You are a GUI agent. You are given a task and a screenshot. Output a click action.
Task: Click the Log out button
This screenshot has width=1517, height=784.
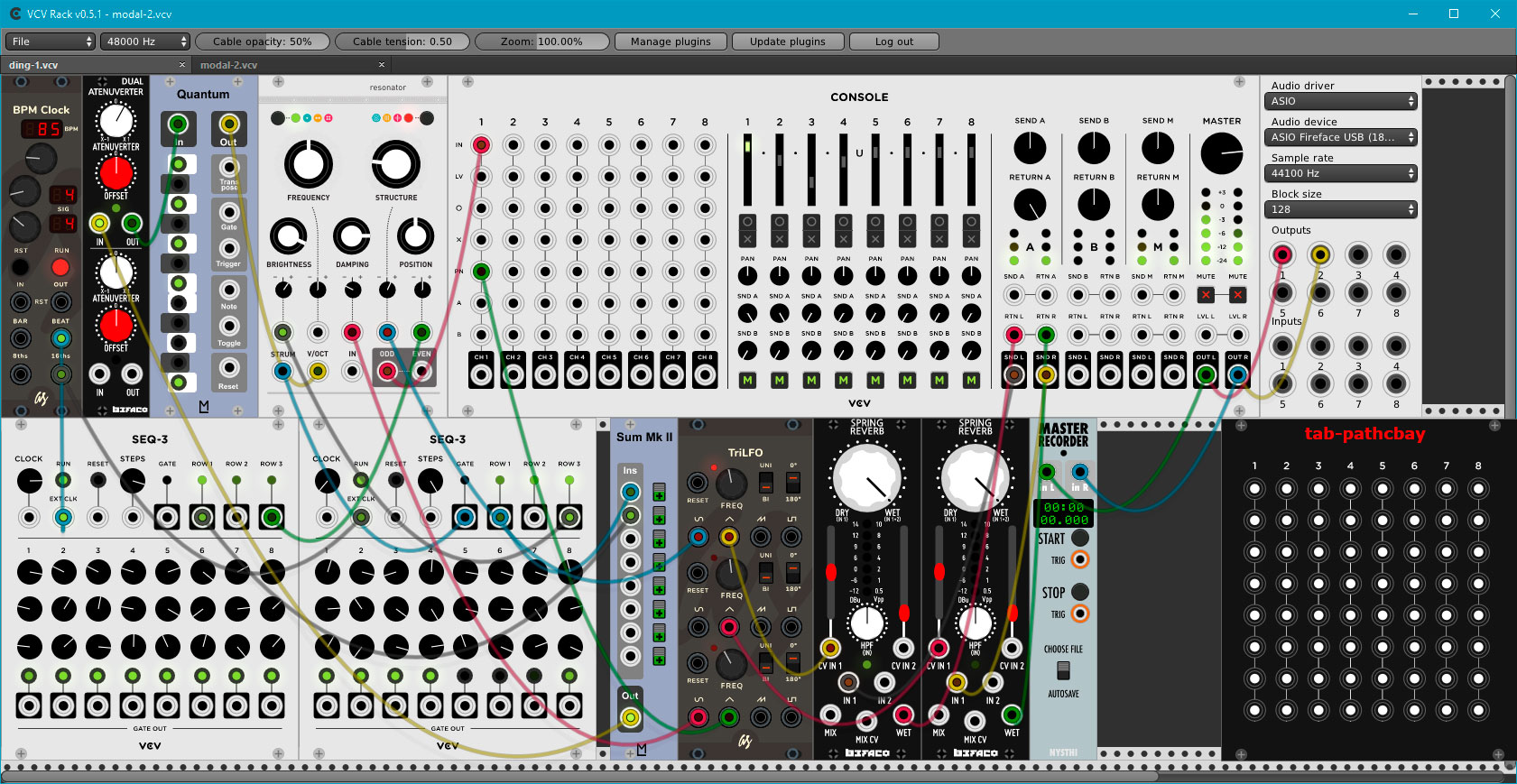click(x=893, y=42)
